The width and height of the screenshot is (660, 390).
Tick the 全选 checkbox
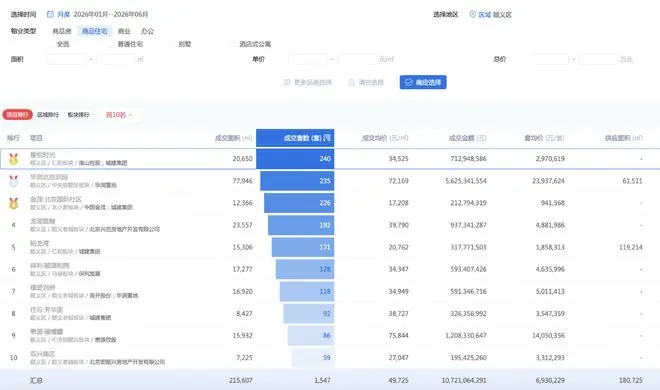pyautogui.click(x=51, y=44)
